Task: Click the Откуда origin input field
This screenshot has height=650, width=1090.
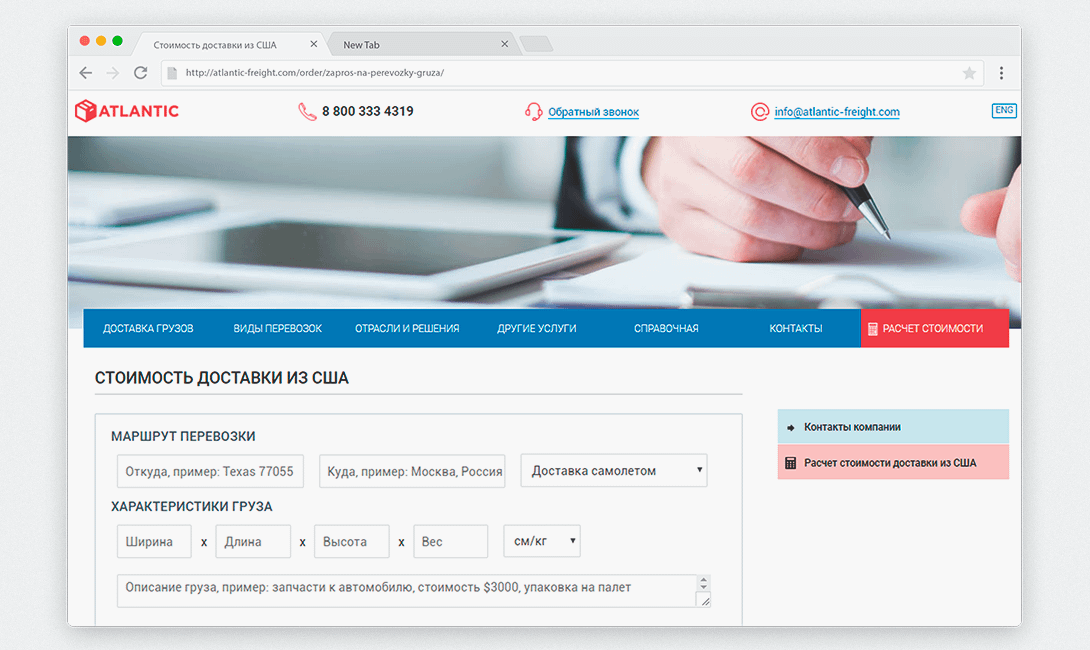Action: (x=210, y=471)
